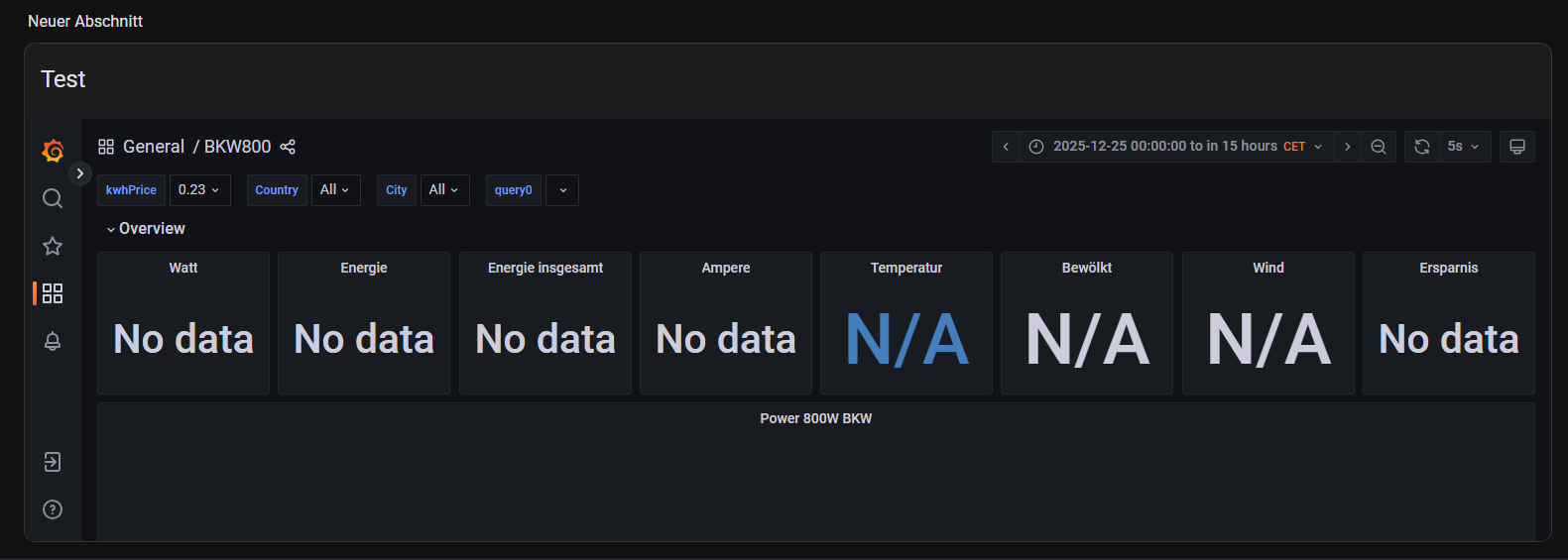Open the time range picker
The height and width of the screenshot is (560, 1568).
click(x=1175, y=147)
